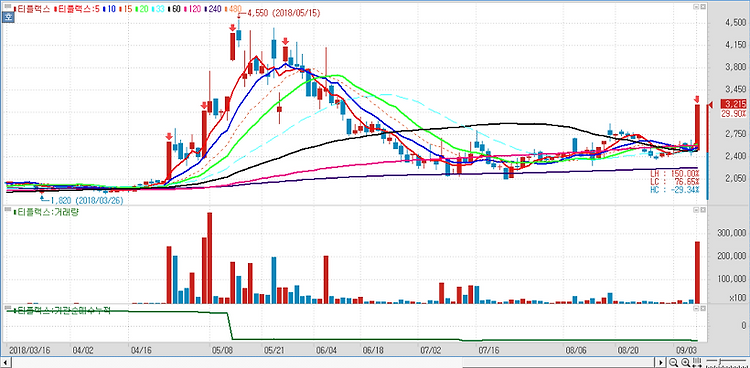Select the 10-day moving average legend
The width and height of the screenshot is (750, 368).
tap(110, 9)
